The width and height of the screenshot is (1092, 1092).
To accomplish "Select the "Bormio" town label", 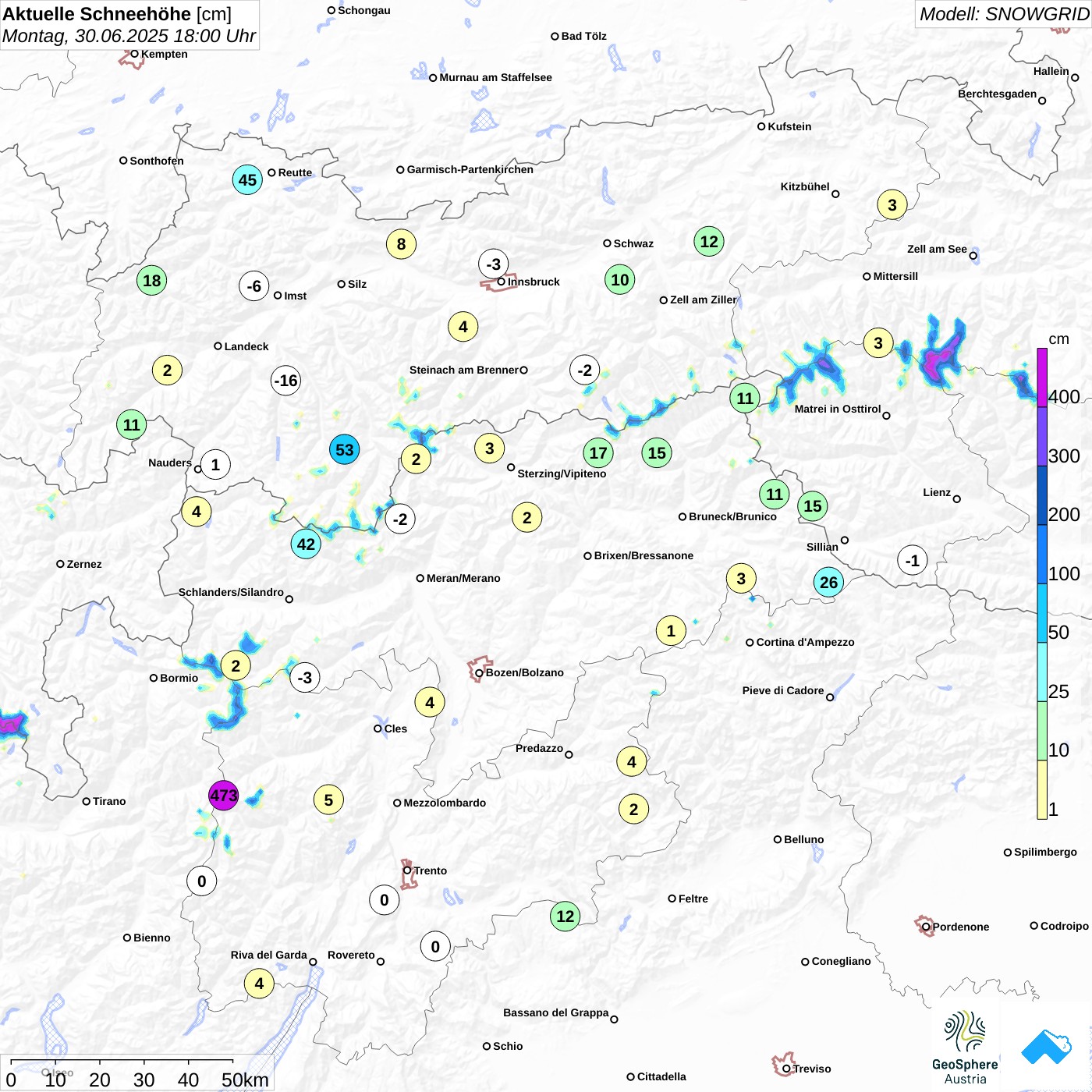I will tap(179, 678).
